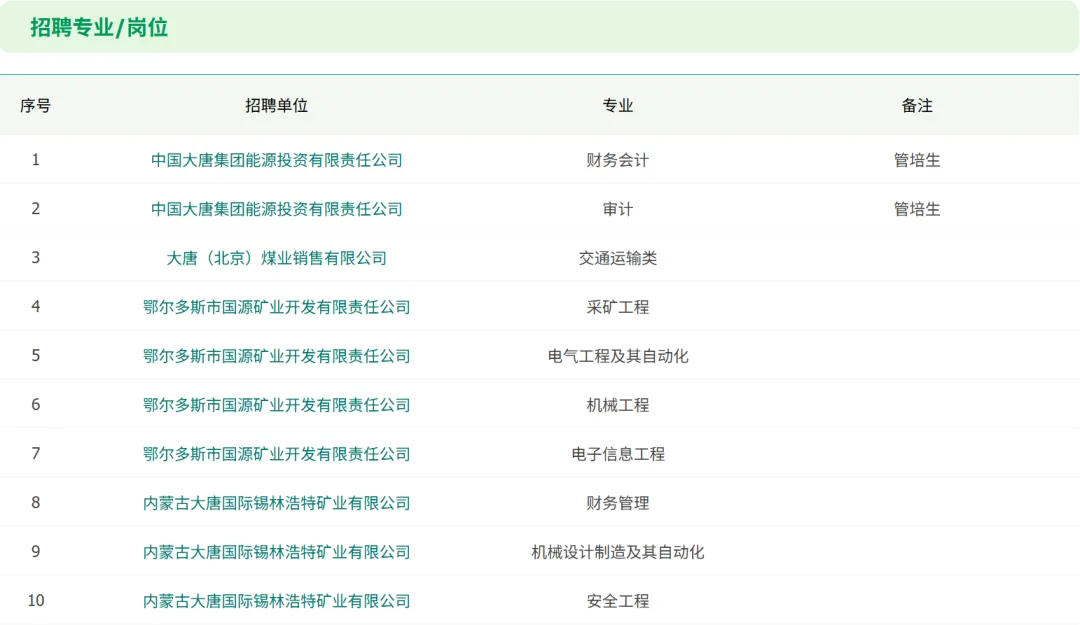Click serial number 5 cell

click(x=36, y=356)
